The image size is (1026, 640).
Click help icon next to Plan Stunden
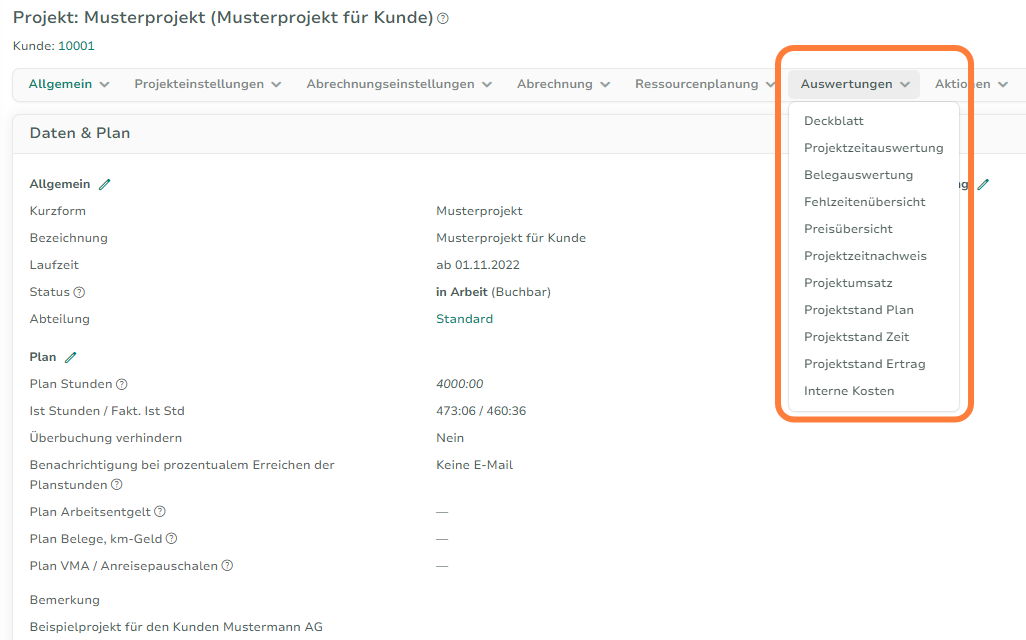122,384
